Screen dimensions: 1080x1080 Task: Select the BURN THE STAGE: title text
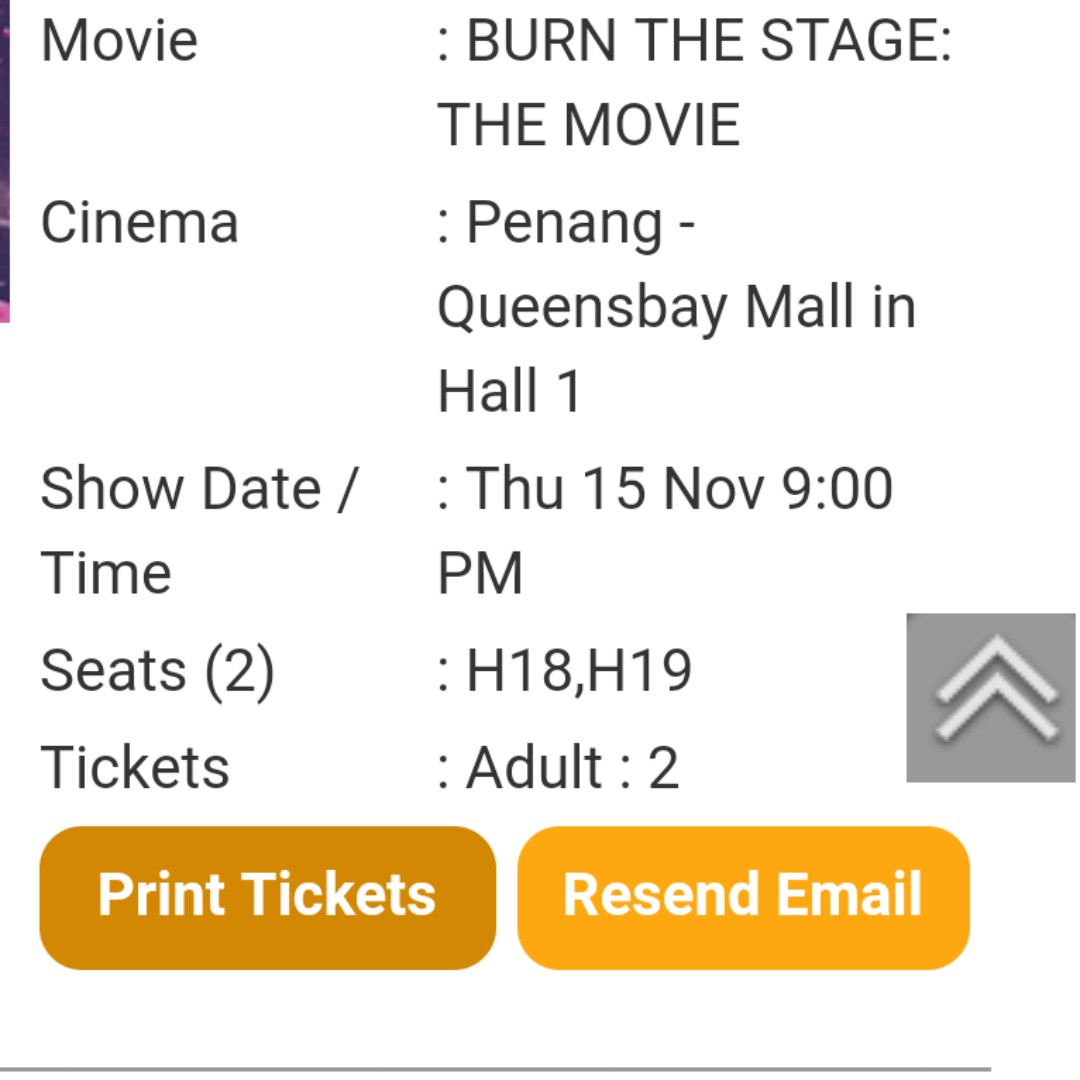[x=708, y=42]
